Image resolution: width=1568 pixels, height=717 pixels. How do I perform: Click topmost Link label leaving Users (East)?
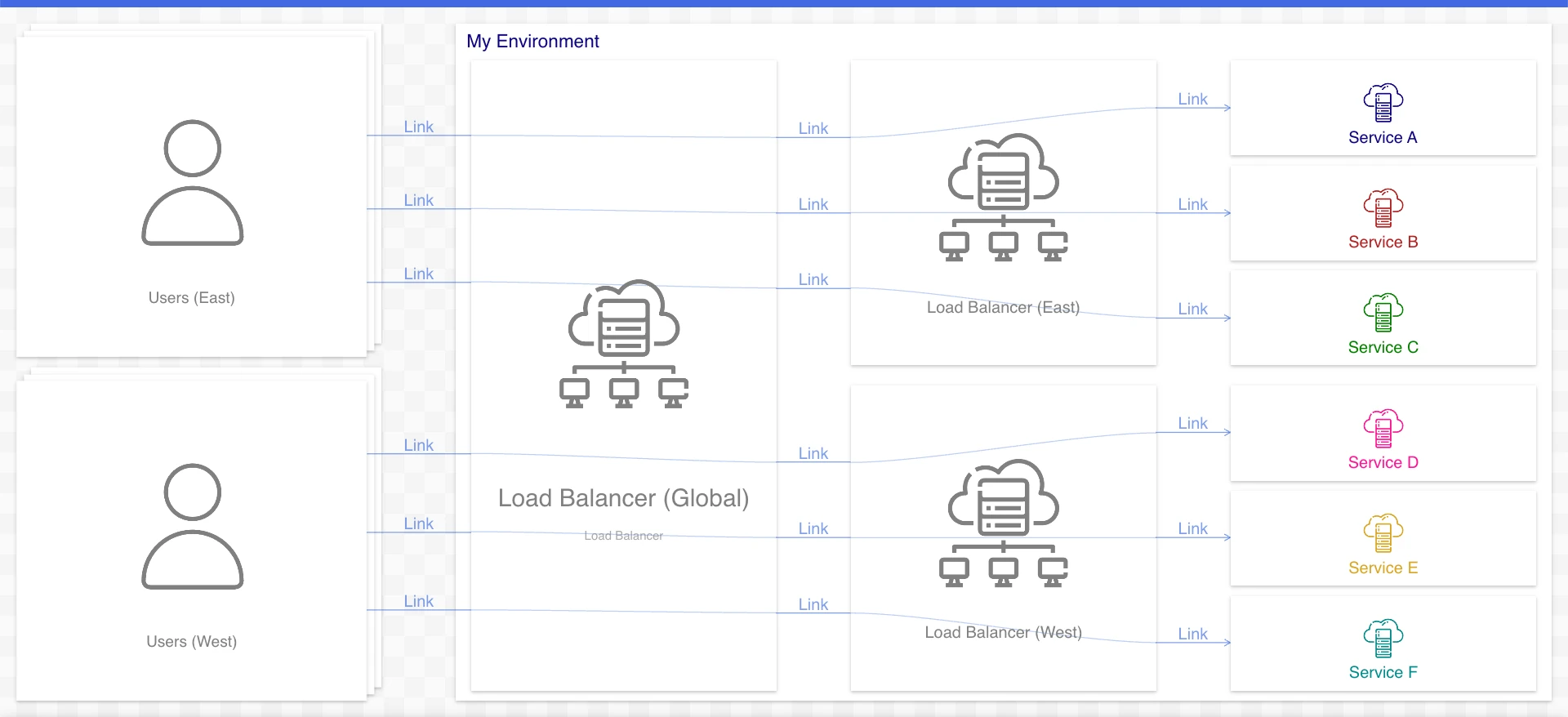pos(418,127)
